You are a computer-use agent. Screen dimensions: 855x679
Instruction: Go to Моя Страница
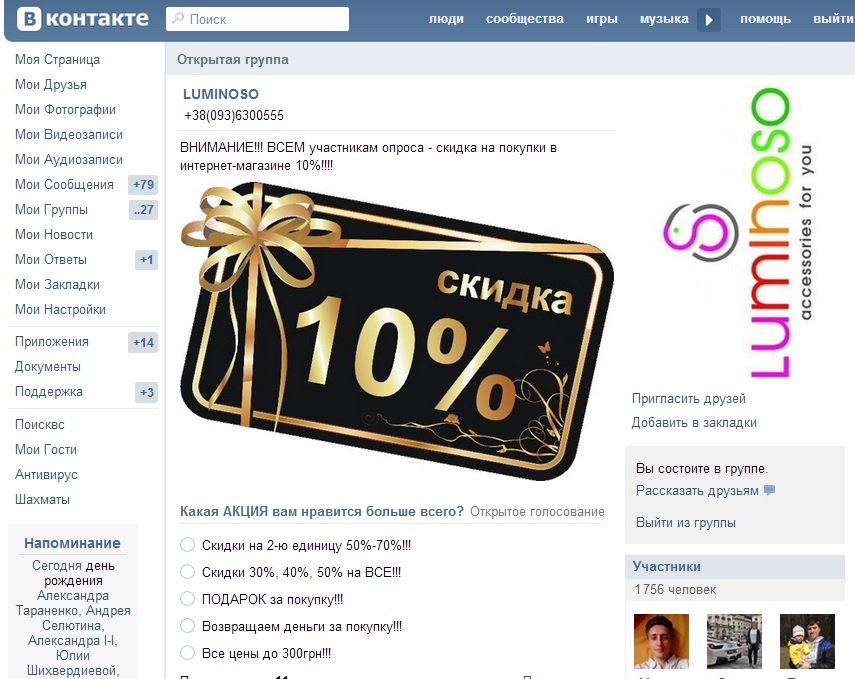tap(57, 59)
